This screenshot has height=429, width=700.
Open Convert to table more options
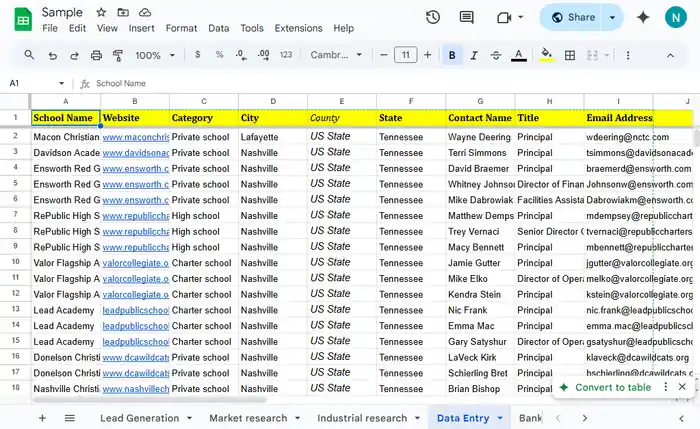point(666,387)
